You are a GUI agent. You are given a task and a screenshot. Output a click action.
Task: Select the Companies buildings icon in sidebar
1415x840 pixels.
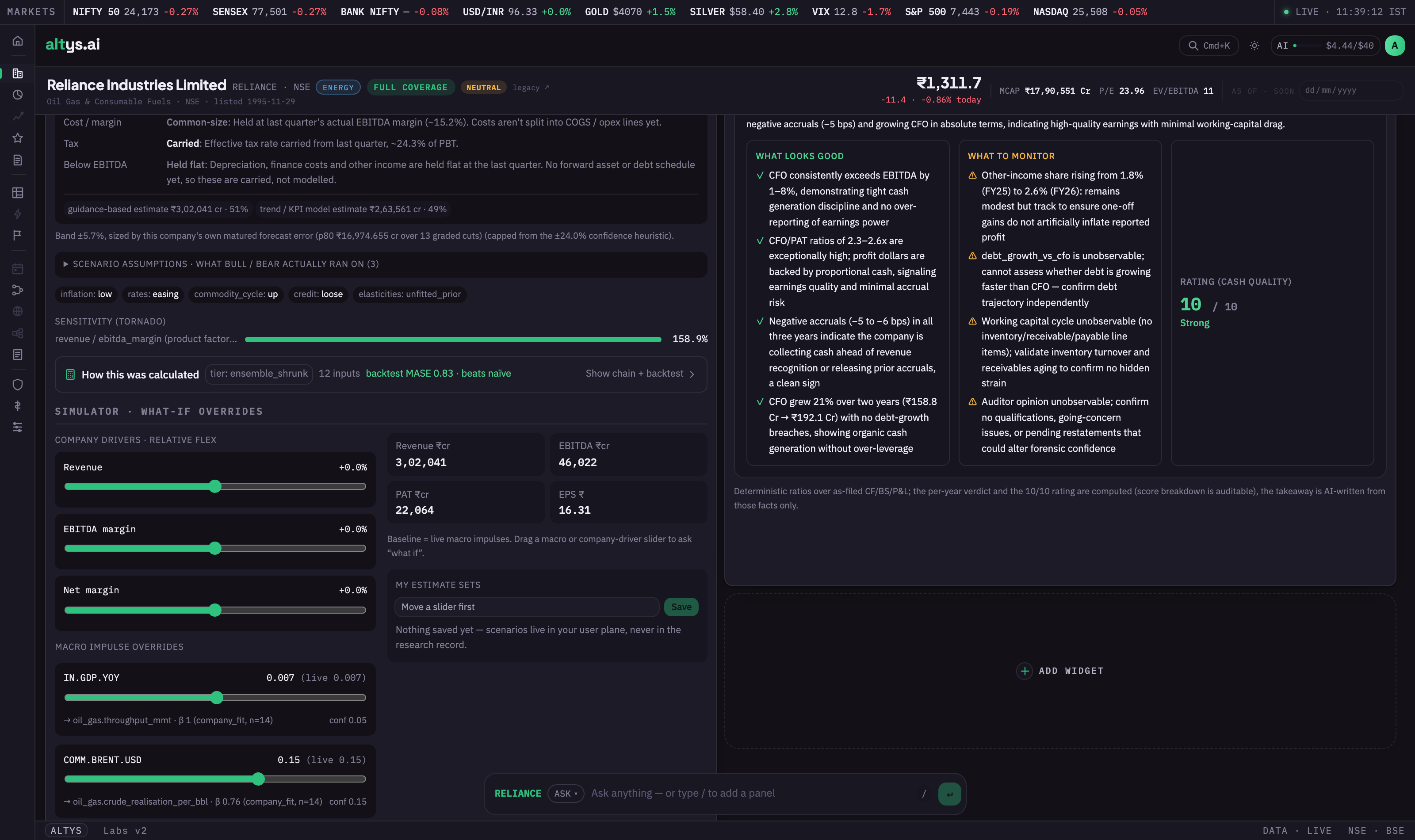click(x=18, y=73)
